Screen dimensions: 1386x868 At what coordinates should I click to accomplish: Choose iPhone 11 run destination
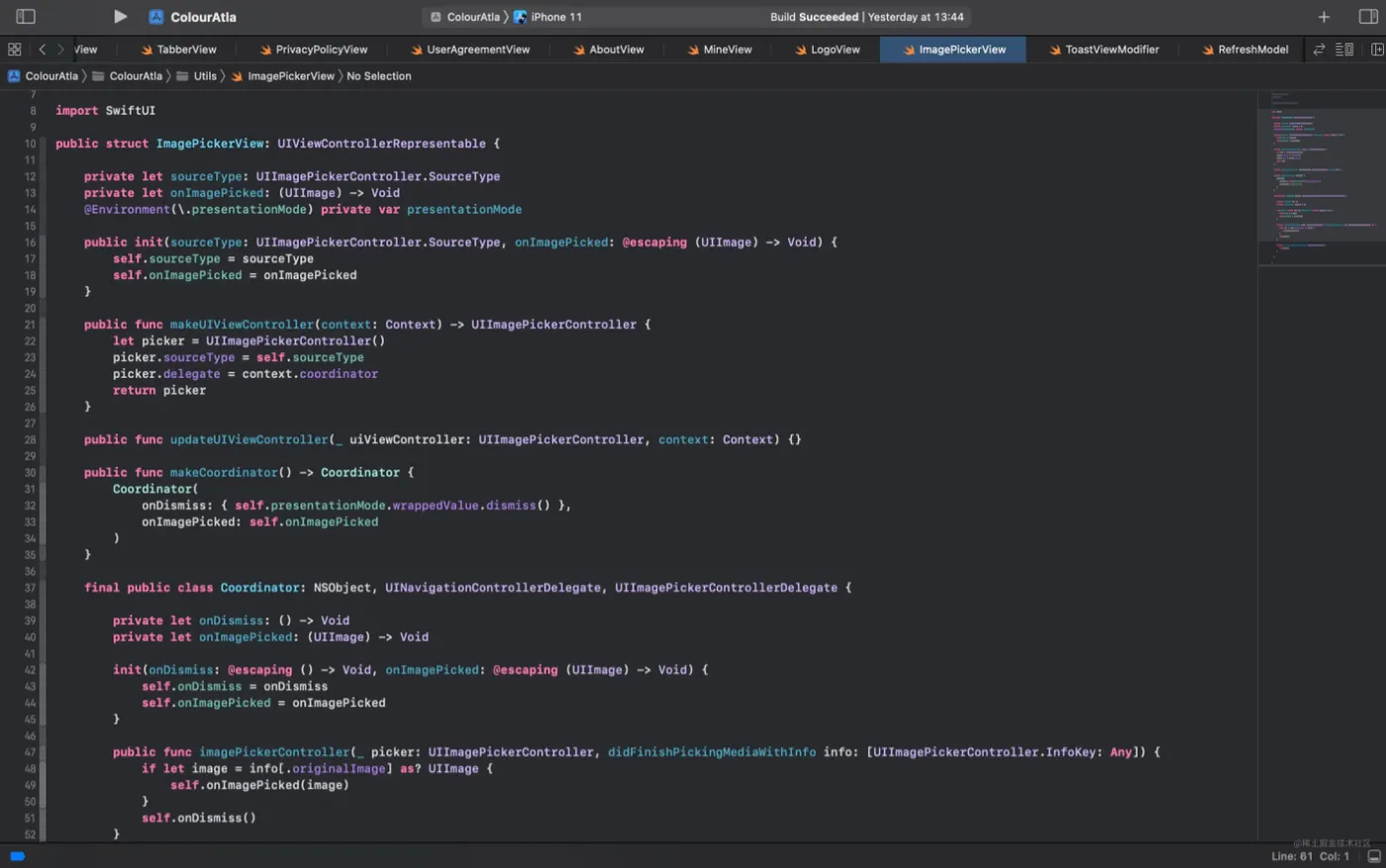pyautogui.click(x=547, y=17)
